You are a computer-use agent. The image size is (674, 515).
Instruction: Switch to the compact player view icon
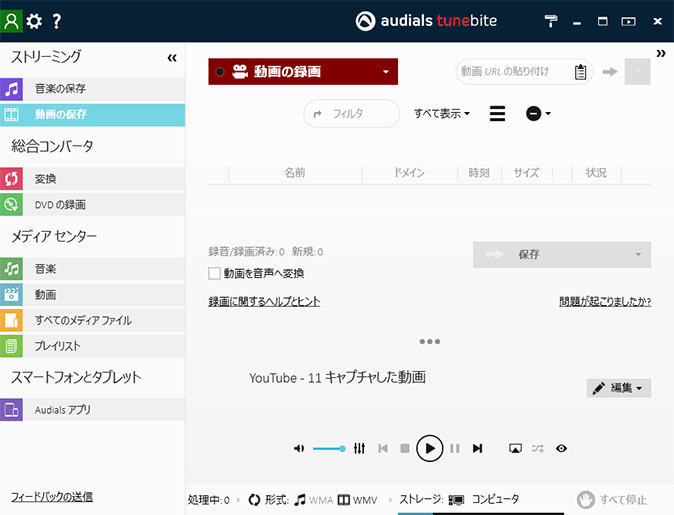pyautogui.click(x=628, y=21)
